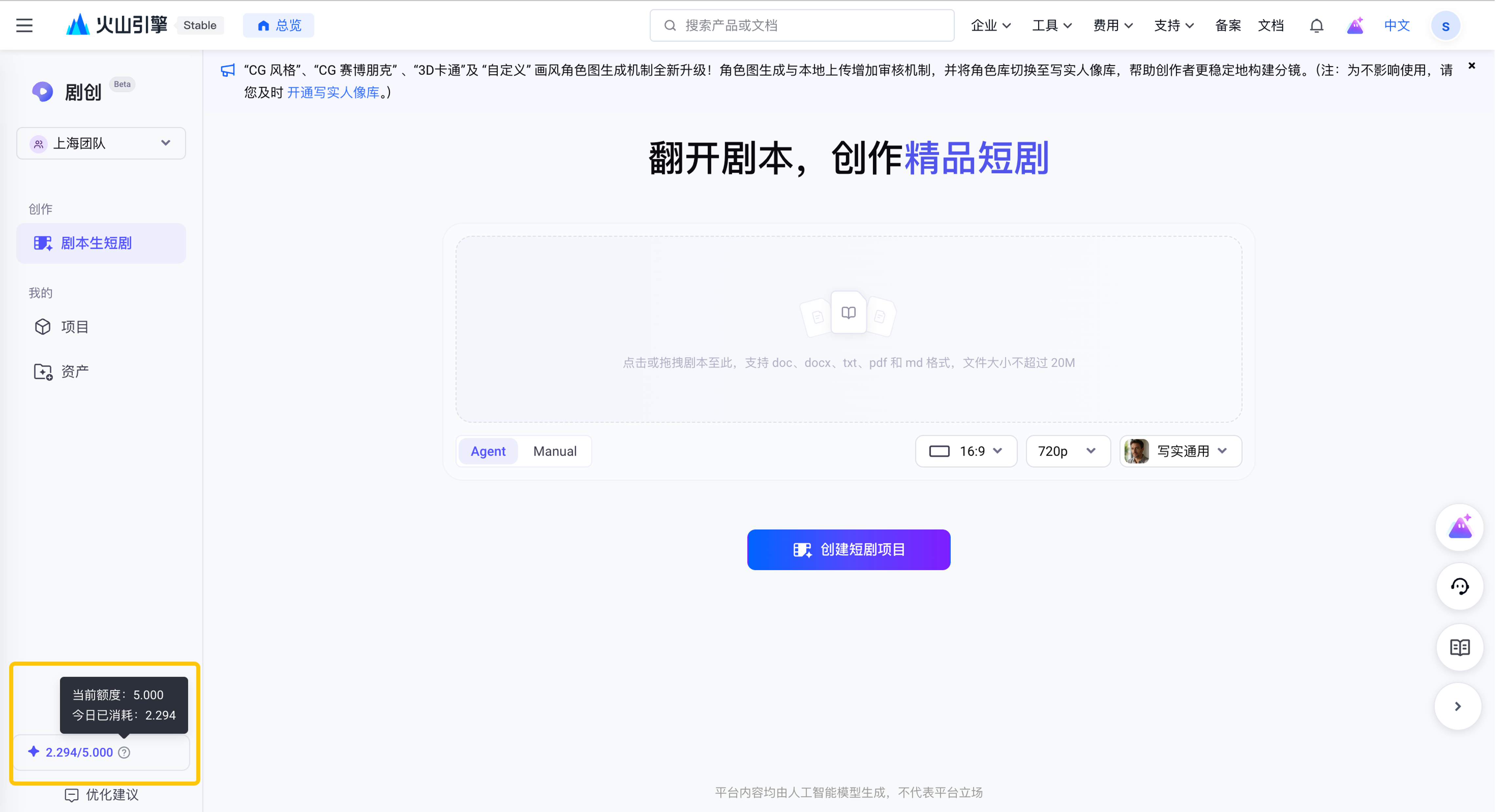Open the purple AI assistant icon in header

pyautogui.click(x=1355, y=26)
